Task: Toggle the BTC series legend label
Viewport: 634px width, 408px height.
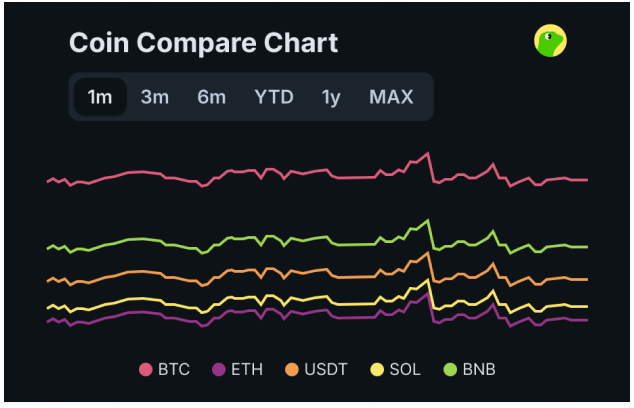Action: tap(173, 370)
